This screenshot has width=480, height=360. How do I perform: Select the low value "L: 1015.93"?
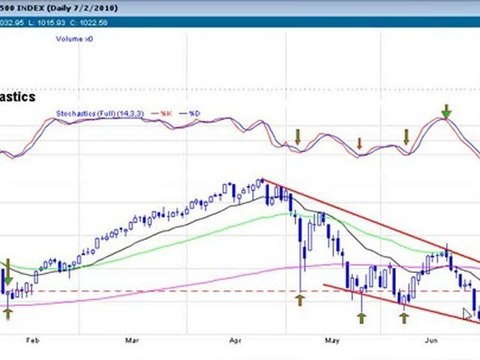click(46, 23)
